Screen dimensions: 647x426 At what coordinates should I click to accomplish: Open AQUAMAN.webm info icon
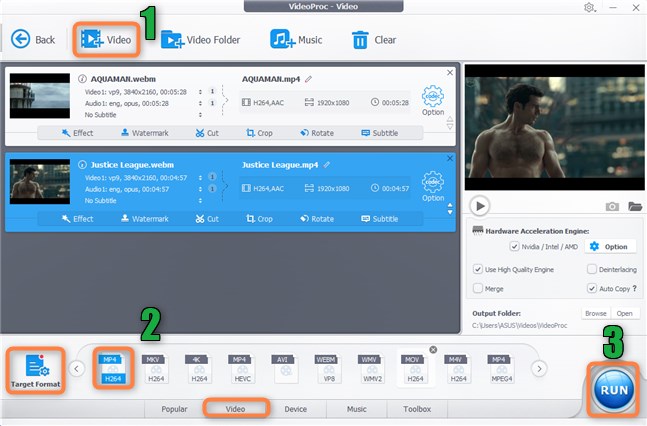[x=82, y=78]
